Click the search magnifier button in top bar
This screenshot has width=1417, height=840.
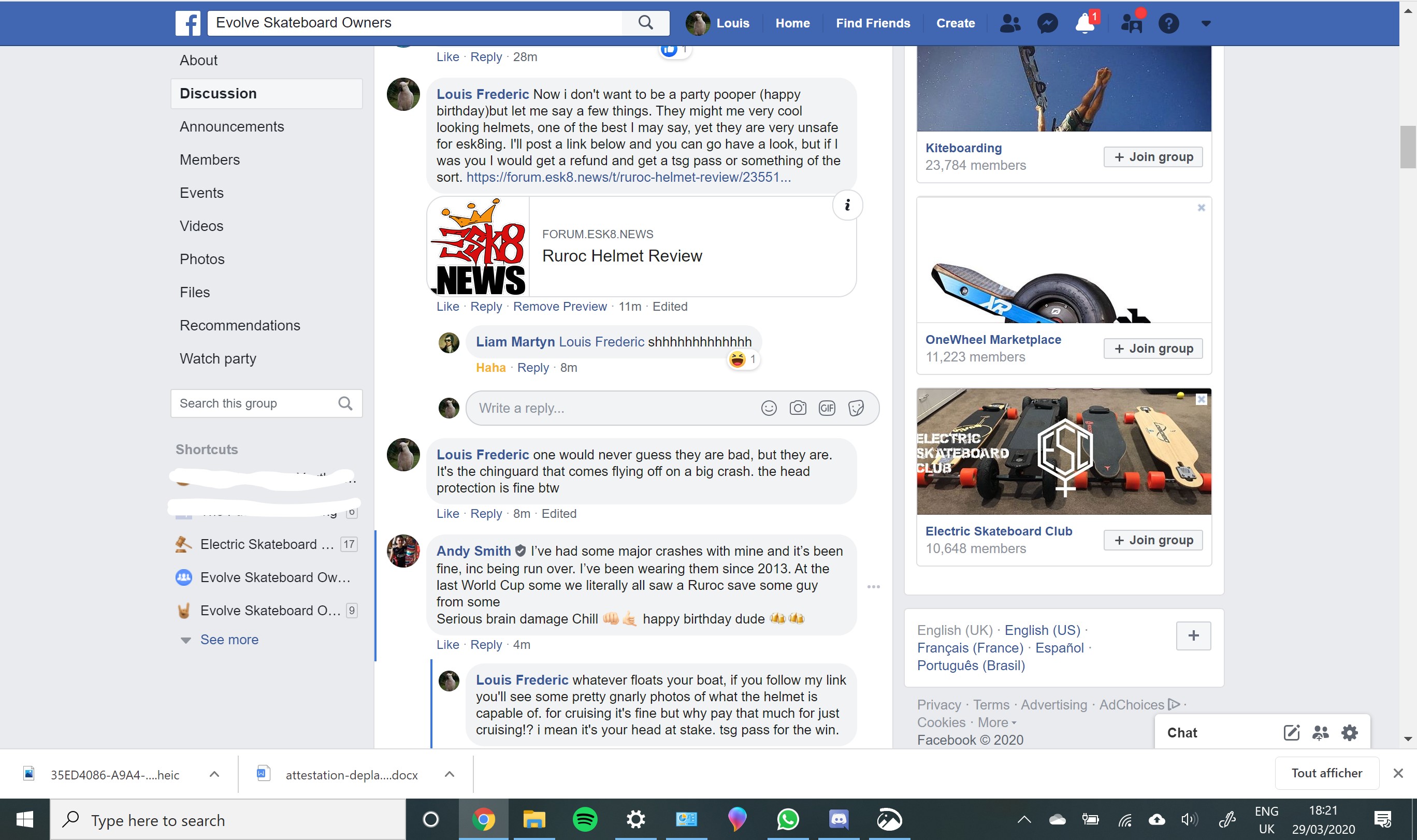click(646, 23)
